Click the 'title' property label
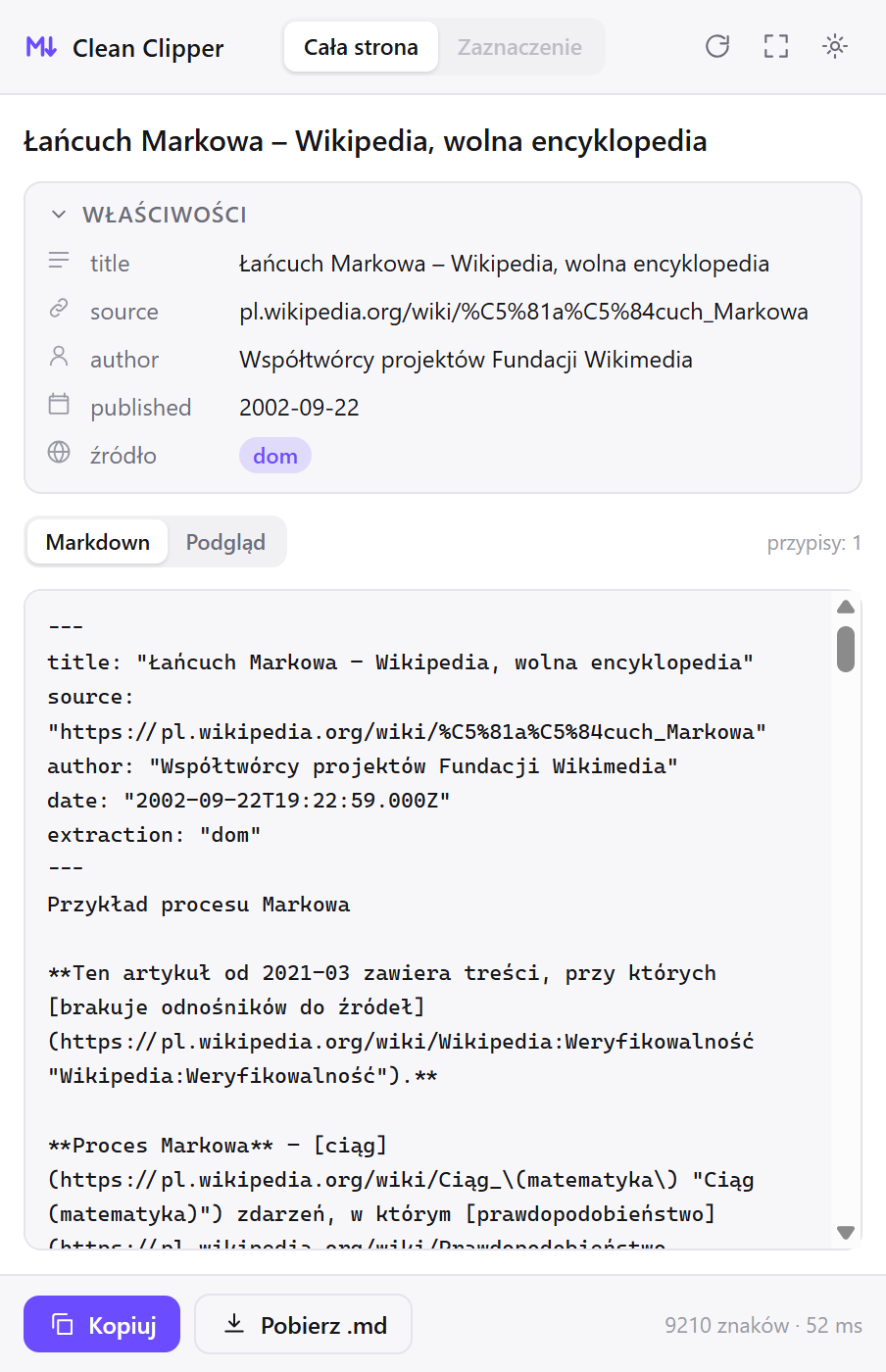The image size is (886, 1372). [x=110, y=264]
